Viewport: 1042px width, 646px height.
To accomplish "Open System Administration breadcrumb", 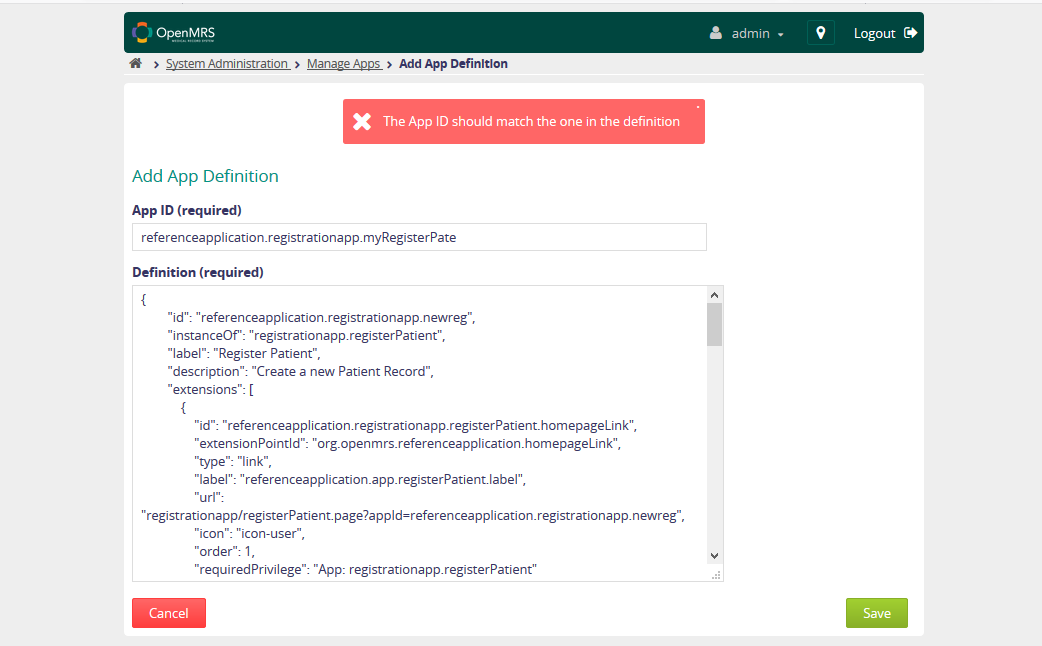I will coord(227,64).
